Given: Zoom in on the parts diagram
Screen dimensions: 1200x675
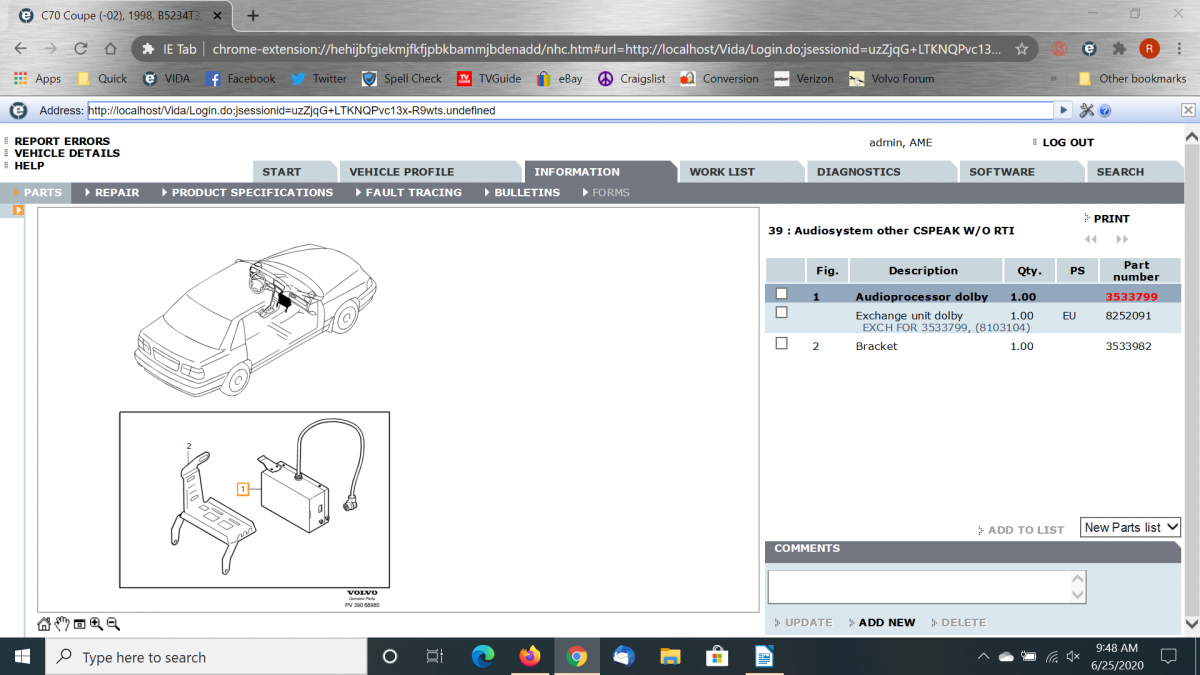Looking at the screenshot, I should pyautogui.click(x=96, y=624).
